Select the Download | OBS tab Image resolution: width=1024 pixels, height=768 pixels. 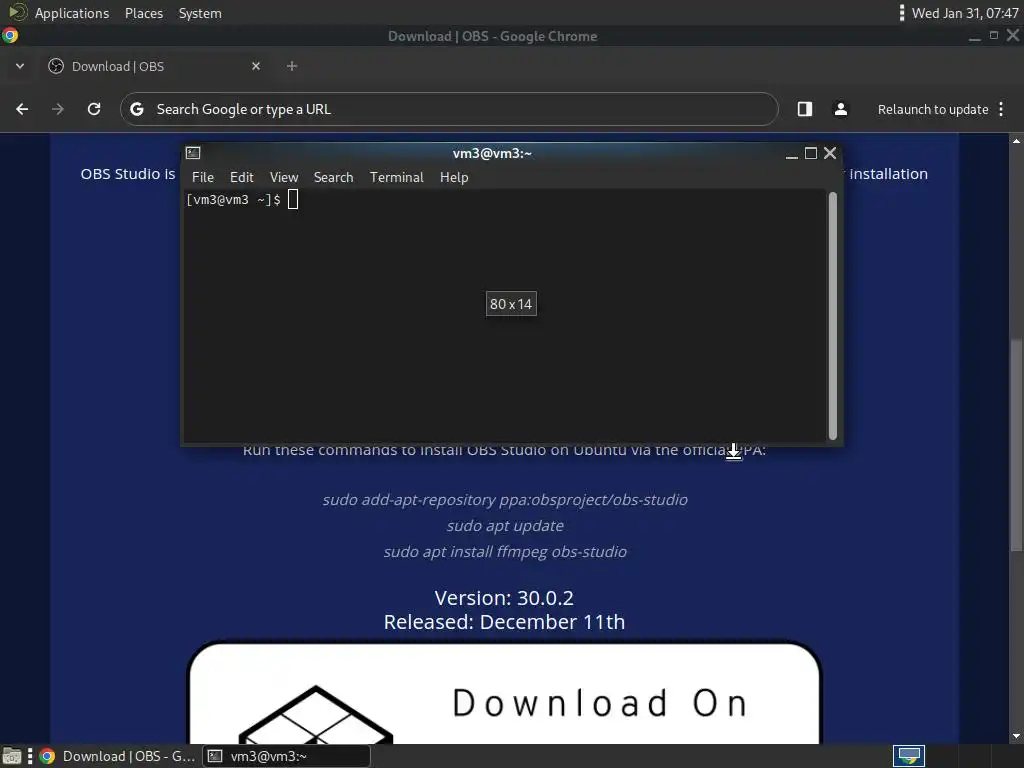(x=153, y=66)
